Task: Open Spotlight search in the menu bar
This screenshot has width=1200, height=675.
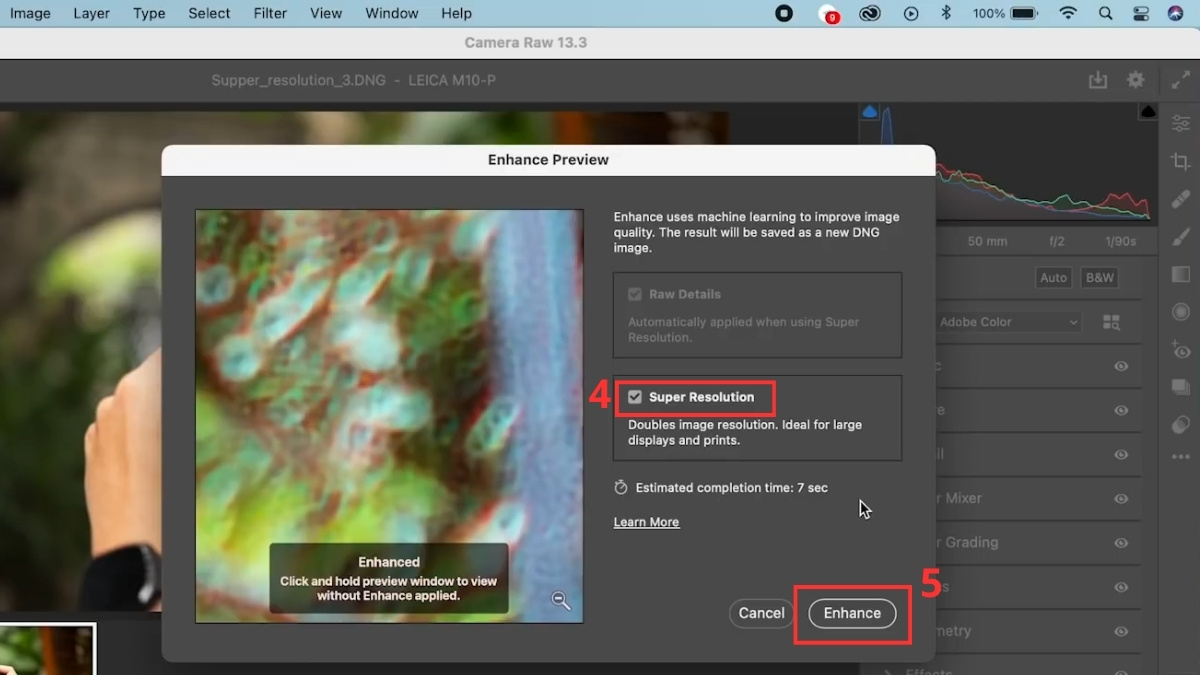Action: [1105, 14]
